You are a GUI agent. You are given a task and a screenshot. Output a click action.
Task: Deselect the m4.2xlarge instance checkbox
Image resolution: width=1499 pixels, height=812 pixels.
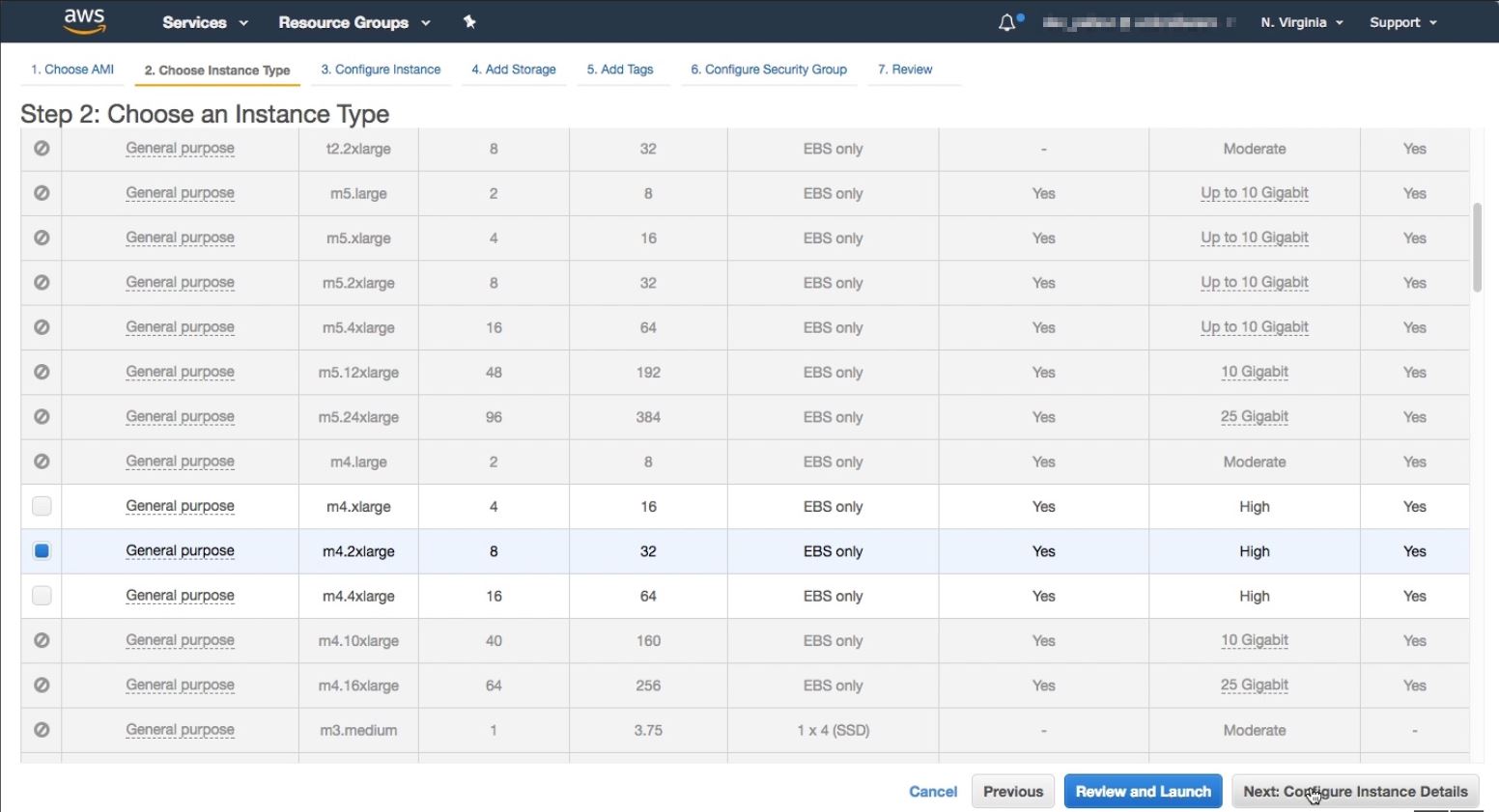click(x=42, y=551)
